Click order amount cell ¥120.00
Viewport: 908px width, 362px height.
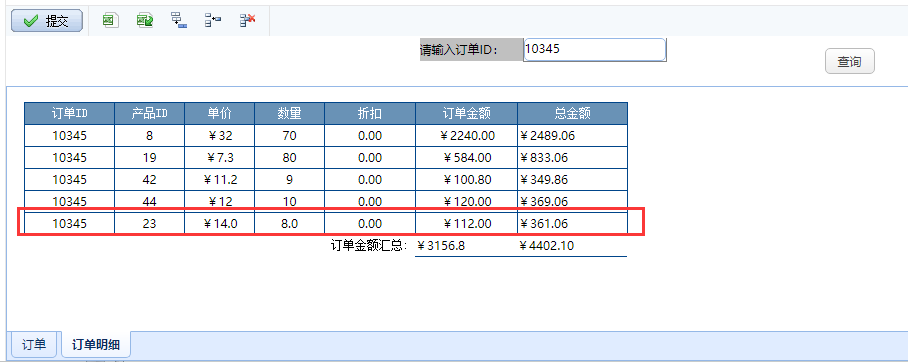coord(467,202)
